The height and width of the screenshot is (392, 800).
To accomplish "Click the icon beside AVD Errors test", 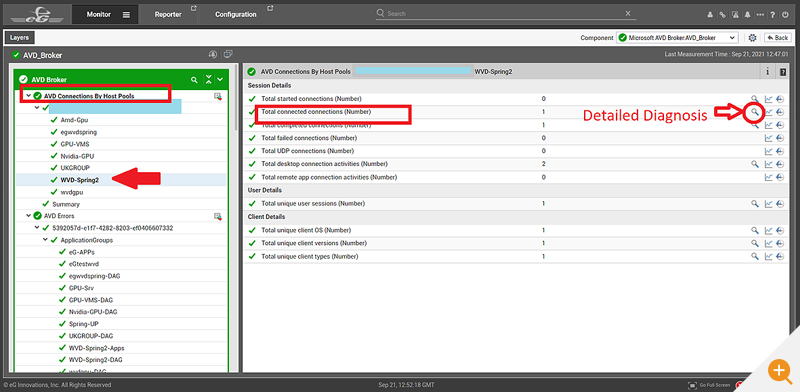I will [218, 216].
